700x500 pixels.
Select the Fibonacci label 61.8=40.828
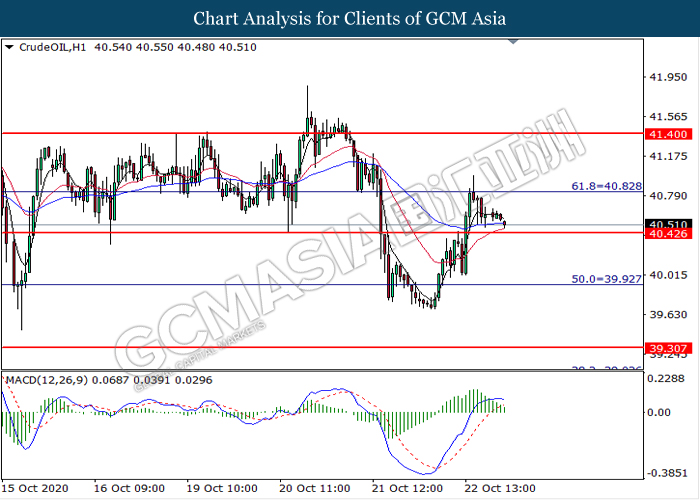[x=607, y=186]
